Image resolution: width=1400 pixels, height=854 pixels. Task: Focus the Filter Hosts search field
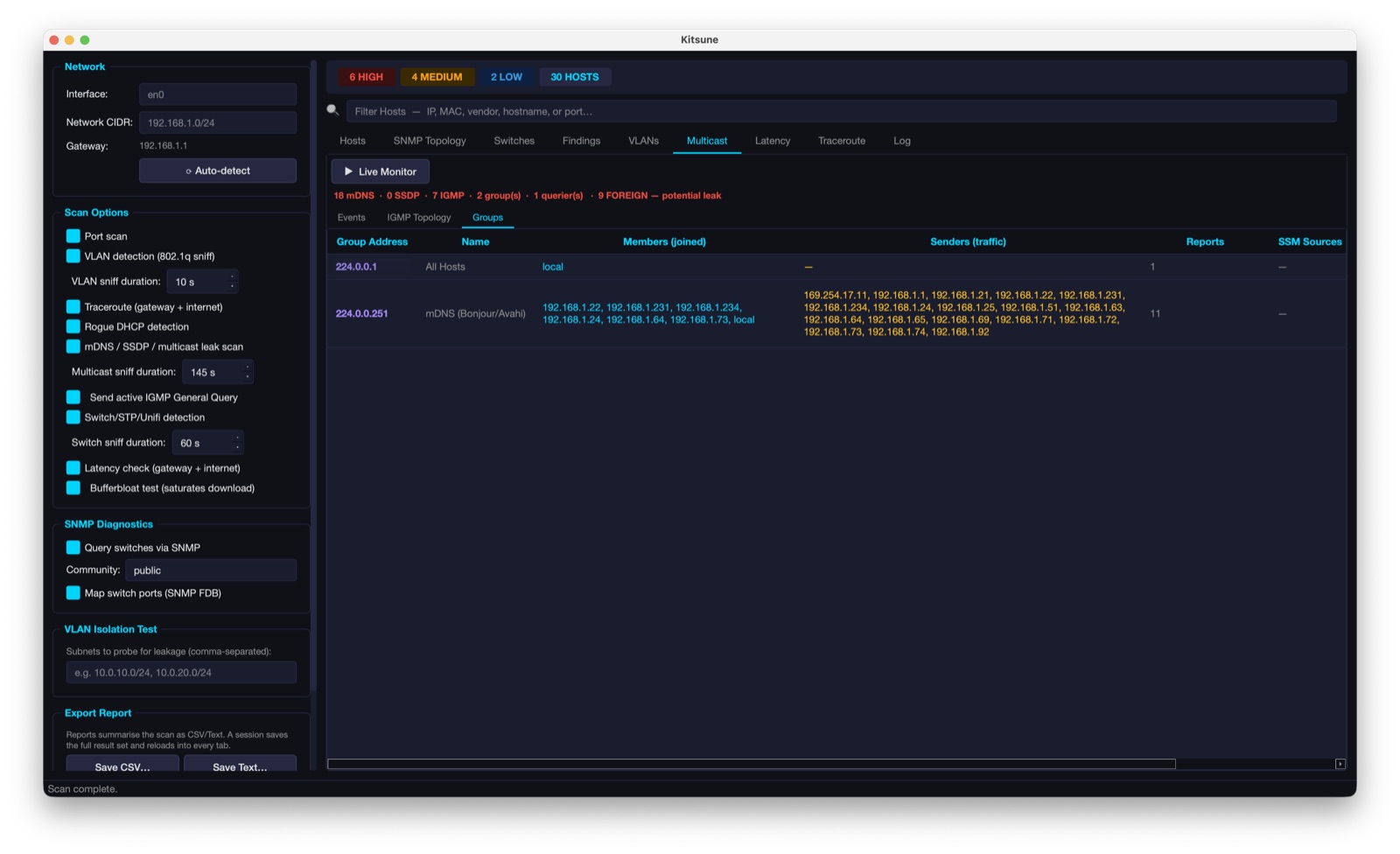pos(841,111)
